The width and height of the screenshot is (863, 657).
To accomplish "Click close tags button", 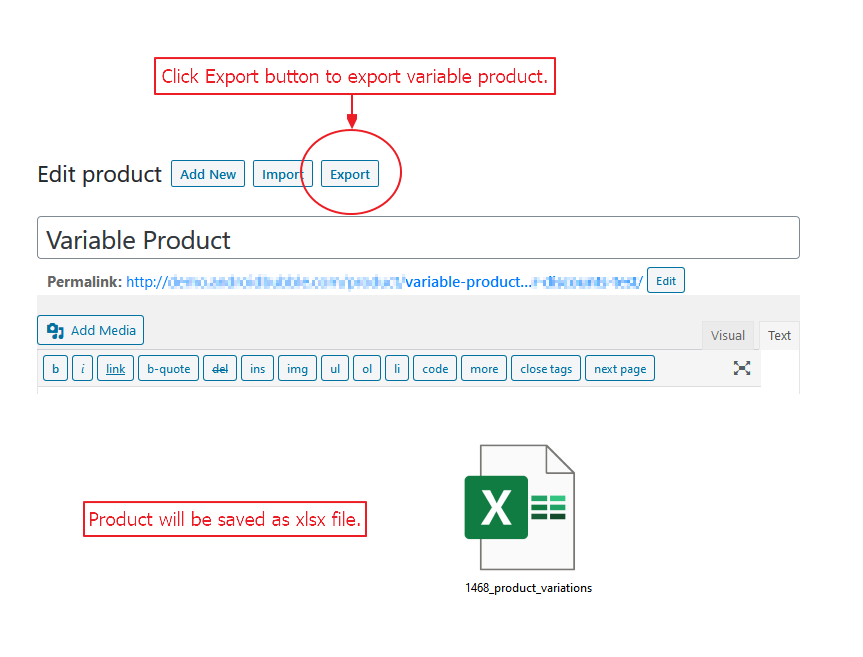I will (x=546, y=369).
